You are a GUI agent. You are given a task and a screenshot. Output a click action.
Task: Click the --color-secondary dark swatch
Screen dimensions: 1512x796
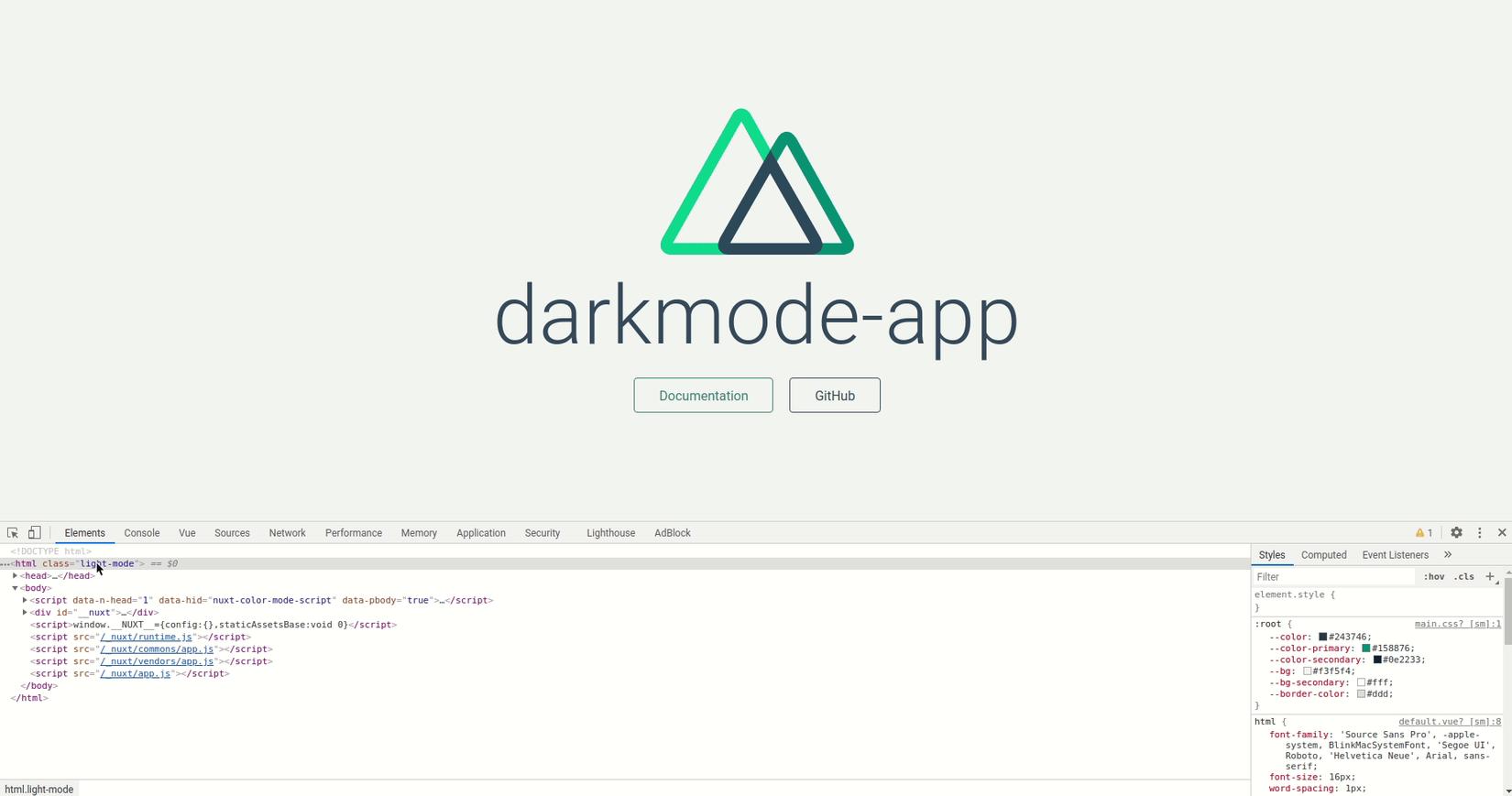tap(1376, 660)
